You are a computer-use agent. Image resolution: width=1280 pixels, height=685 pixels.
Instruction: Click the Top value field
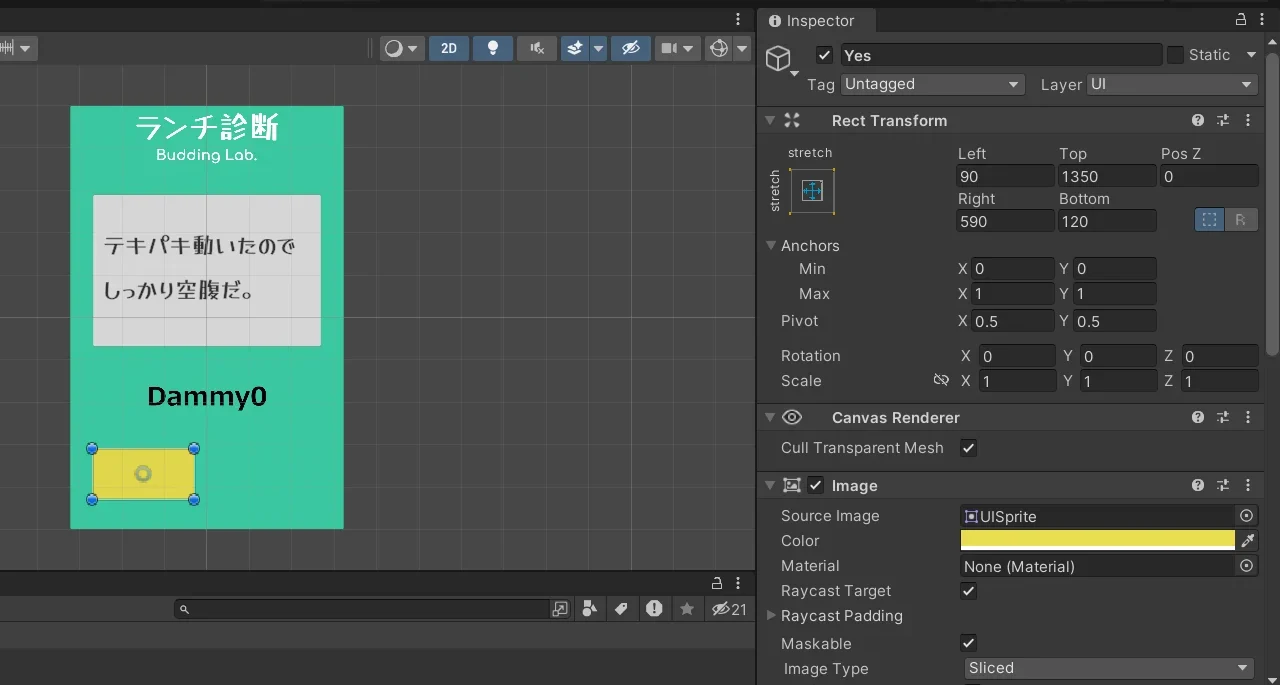(1107, 176)
